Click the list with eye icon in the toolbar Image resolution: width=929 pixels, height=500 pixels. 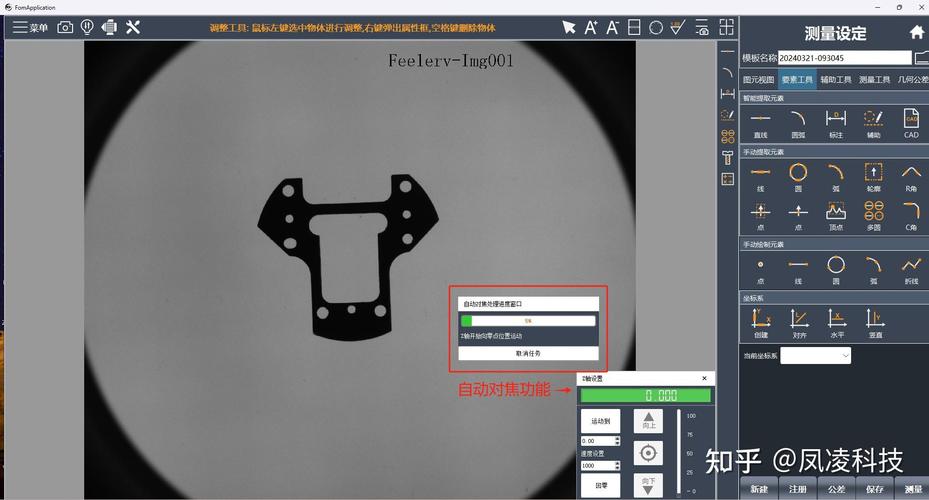(x=702, y=27)
